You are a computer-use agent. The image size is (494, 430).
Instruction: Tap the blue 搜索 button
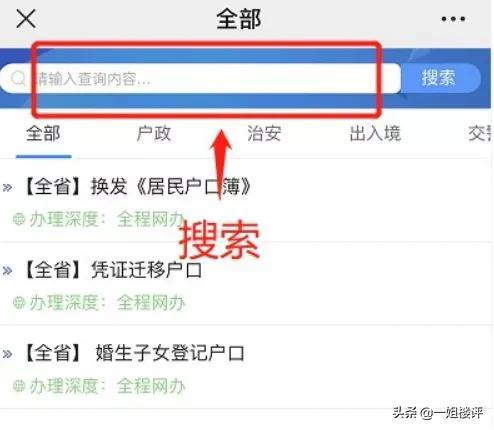(441, 78)
